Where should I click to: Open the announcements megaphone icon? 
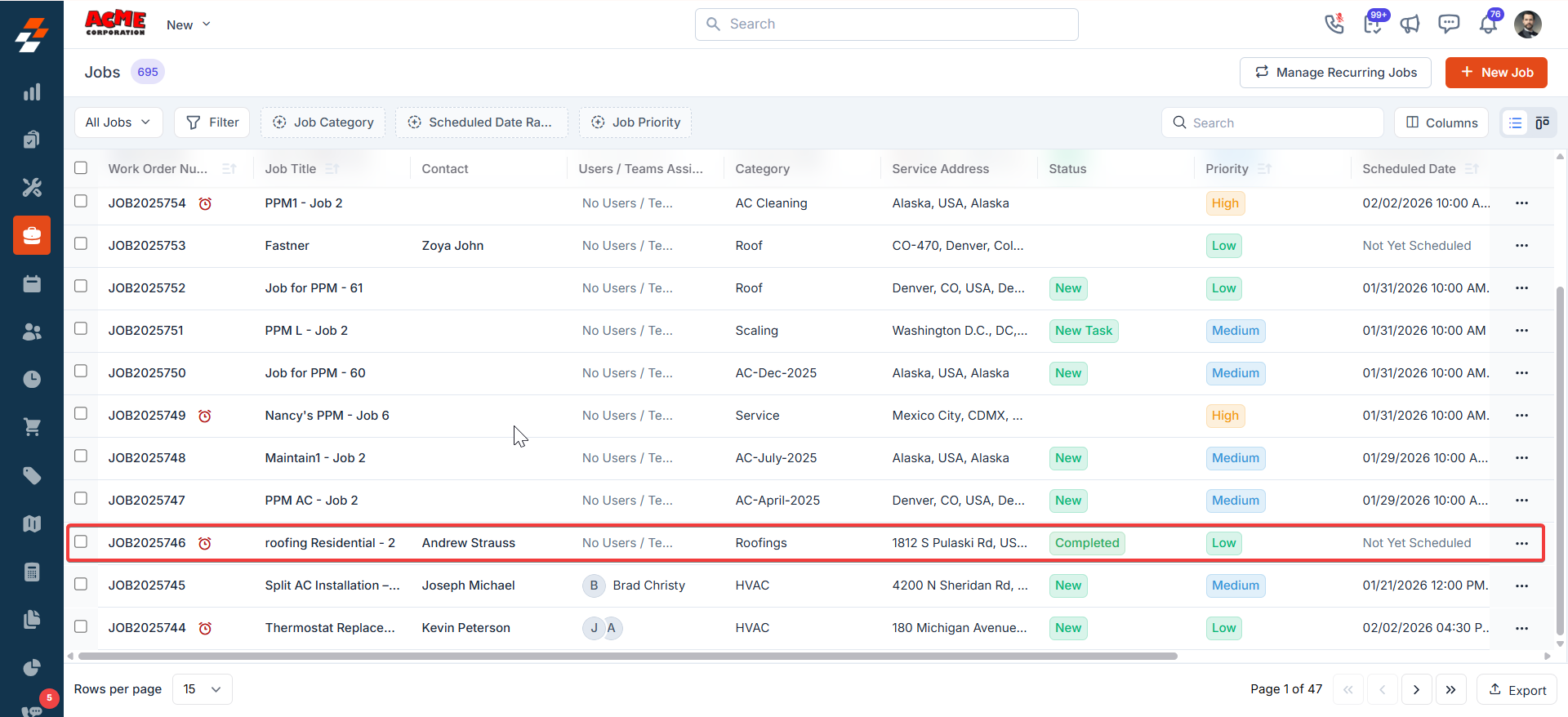pyautogui.click(x=1410, y=24)
